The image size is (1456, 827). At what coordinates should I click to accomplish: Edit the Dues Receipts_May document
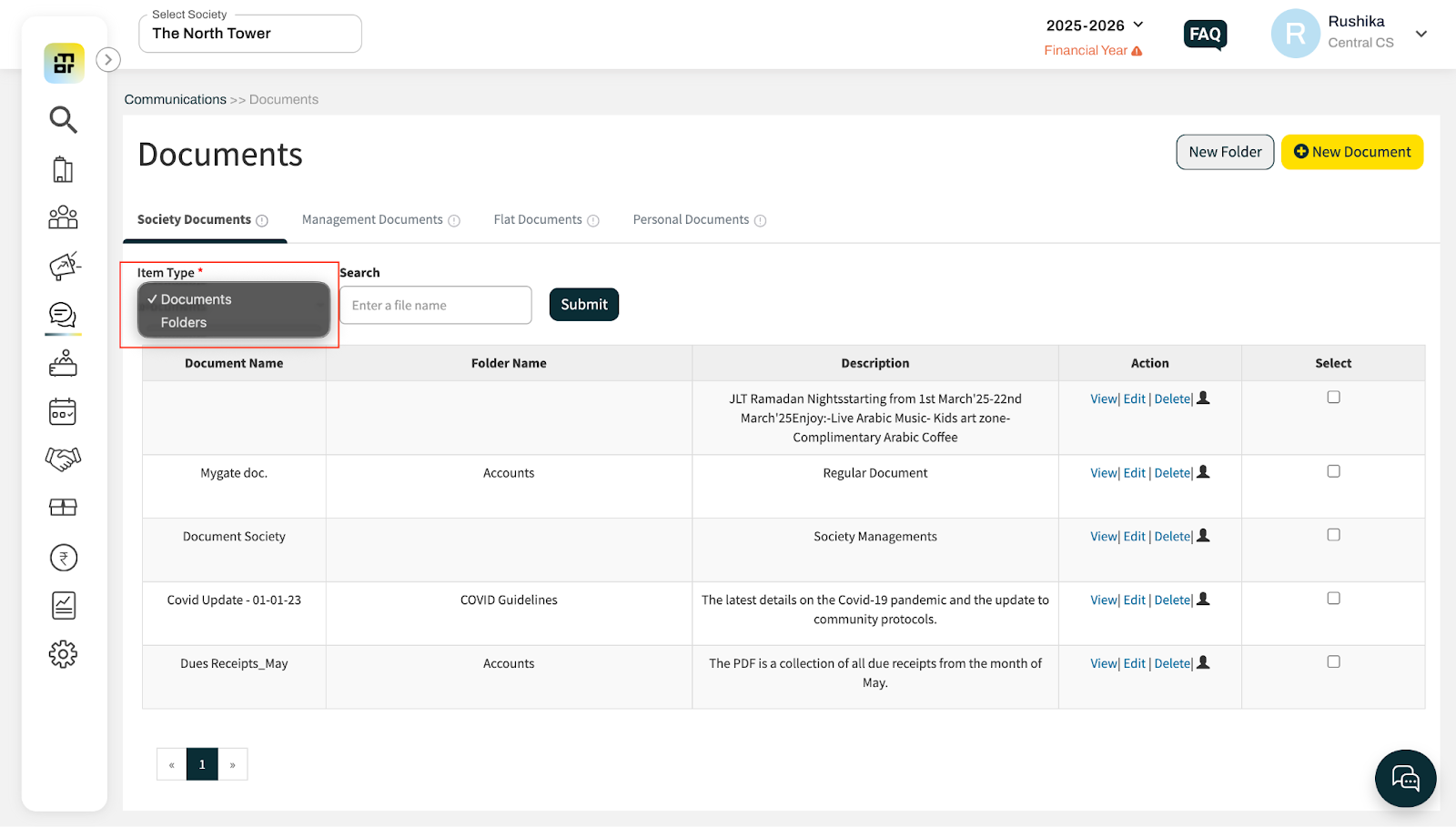(1135, 664)
